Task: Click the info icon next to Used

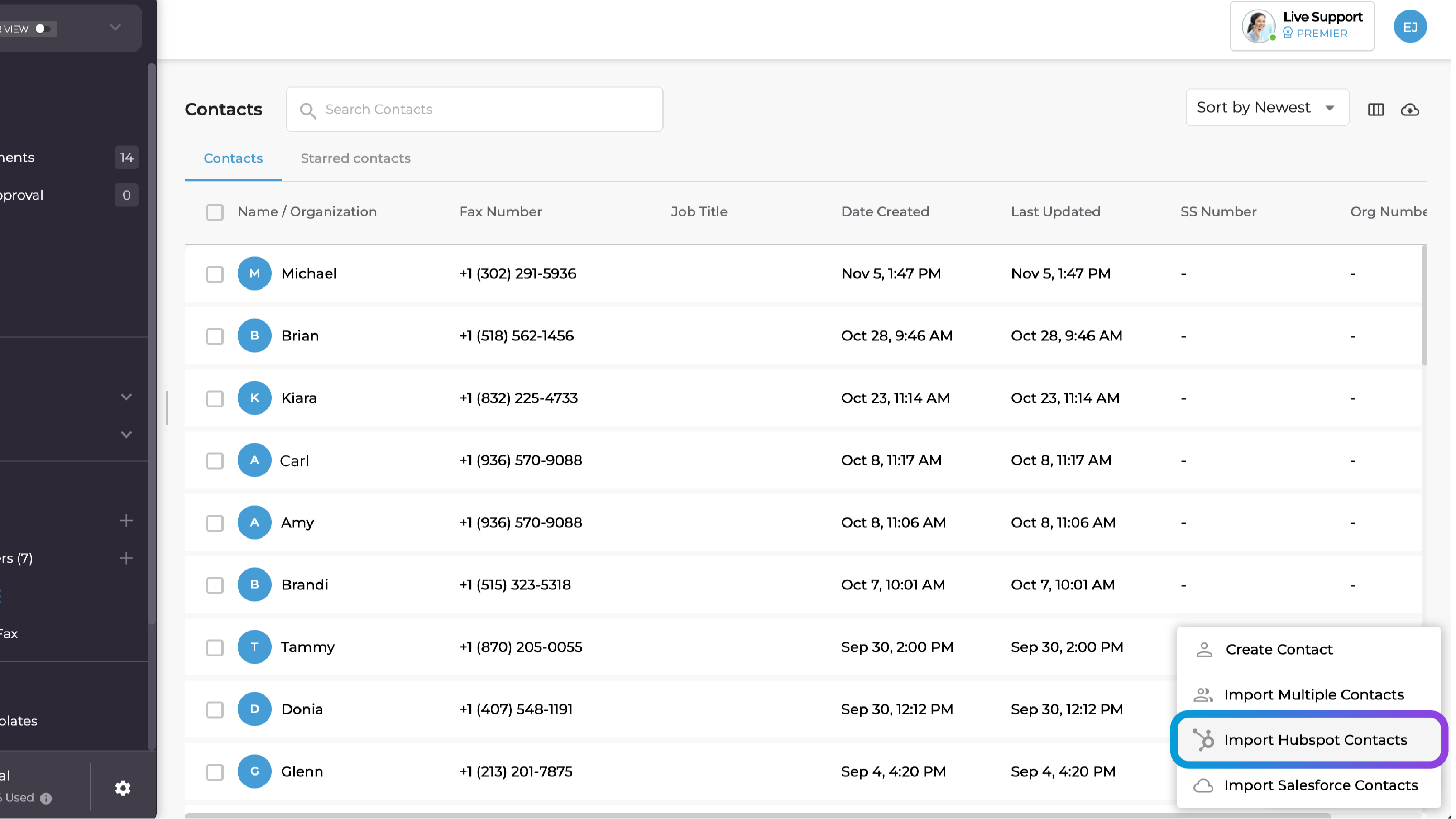Action: [x=45, y=798]
